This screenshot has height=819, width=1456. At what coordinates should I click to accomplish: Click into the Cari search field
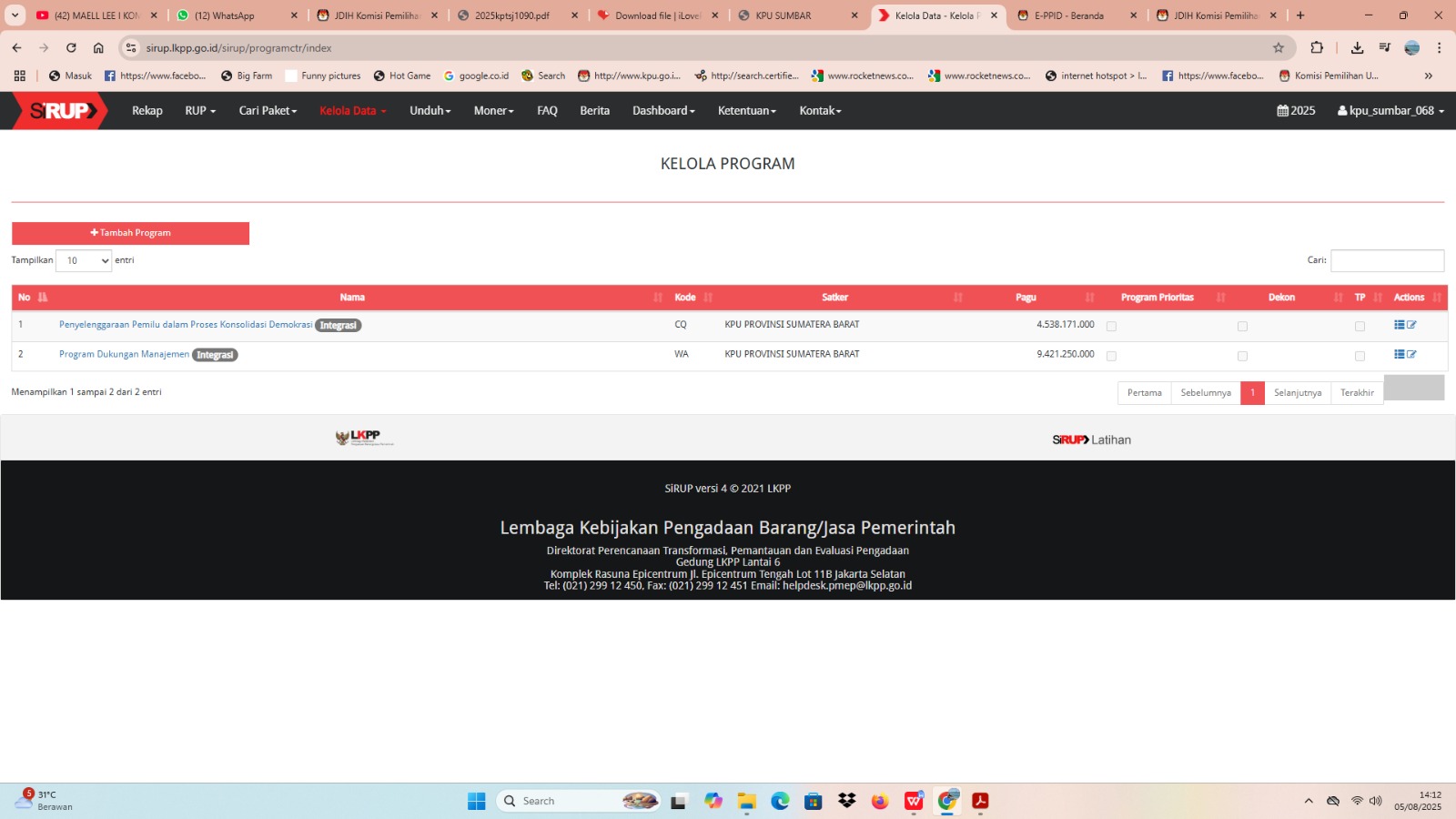pyautogui.click(x=1386, y=260)
